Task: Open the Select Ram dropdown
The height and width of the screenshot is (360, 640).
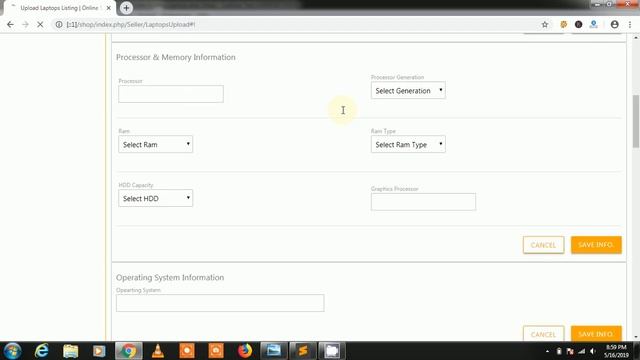Action: [156, 144]
